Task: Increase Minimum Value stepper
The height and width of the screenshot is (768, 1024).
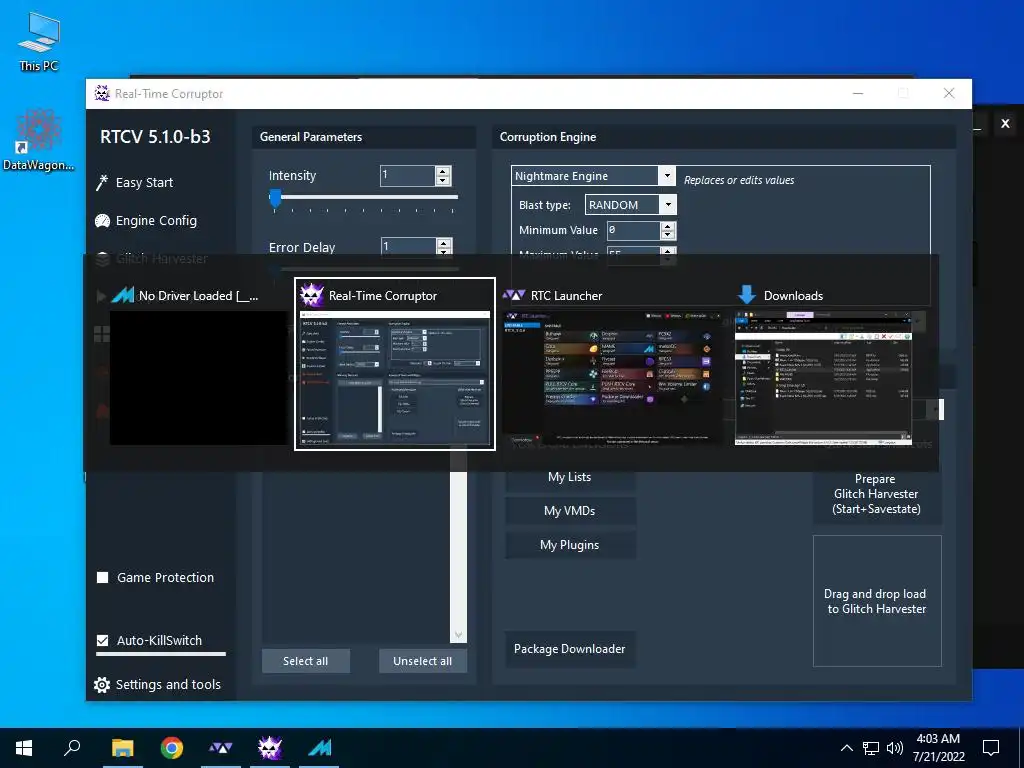Action: coord(667,226)
